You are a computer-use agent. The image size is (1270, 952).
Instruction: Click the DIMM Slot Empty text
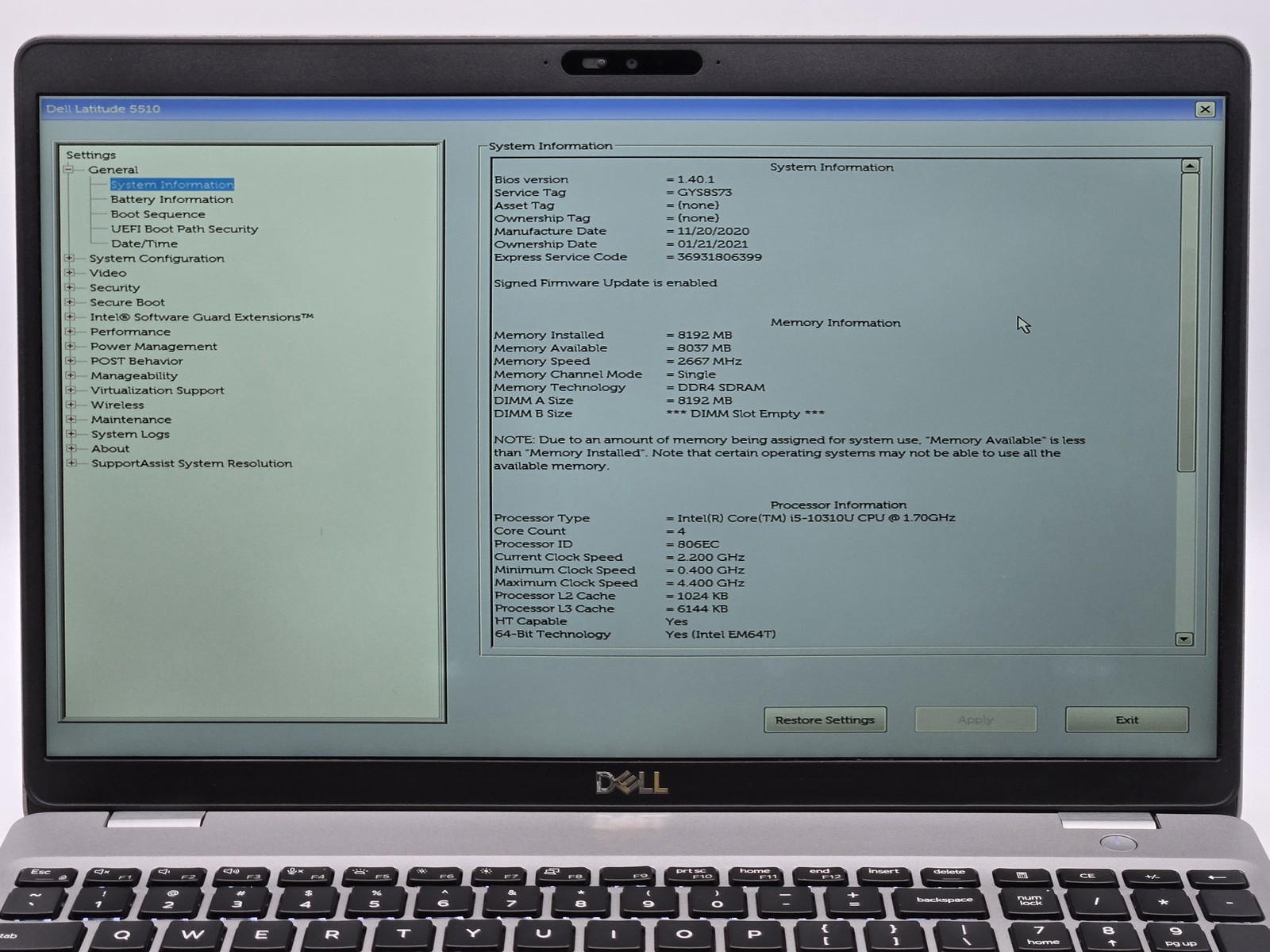tap(745, 414)
